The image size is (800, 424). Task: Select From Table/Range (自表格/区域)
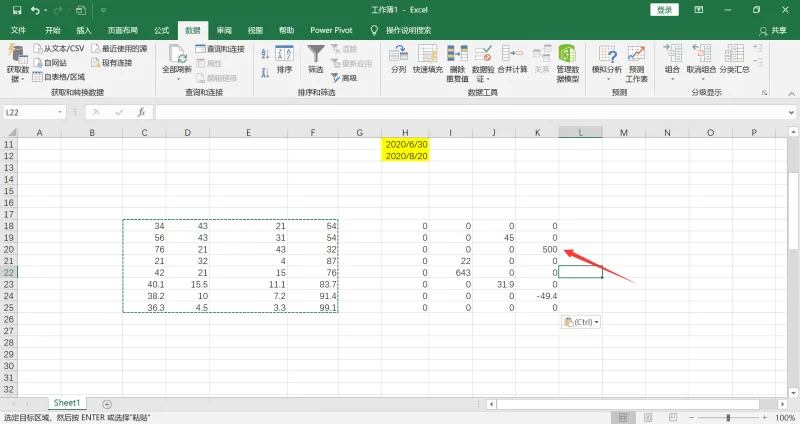point(59,77)
